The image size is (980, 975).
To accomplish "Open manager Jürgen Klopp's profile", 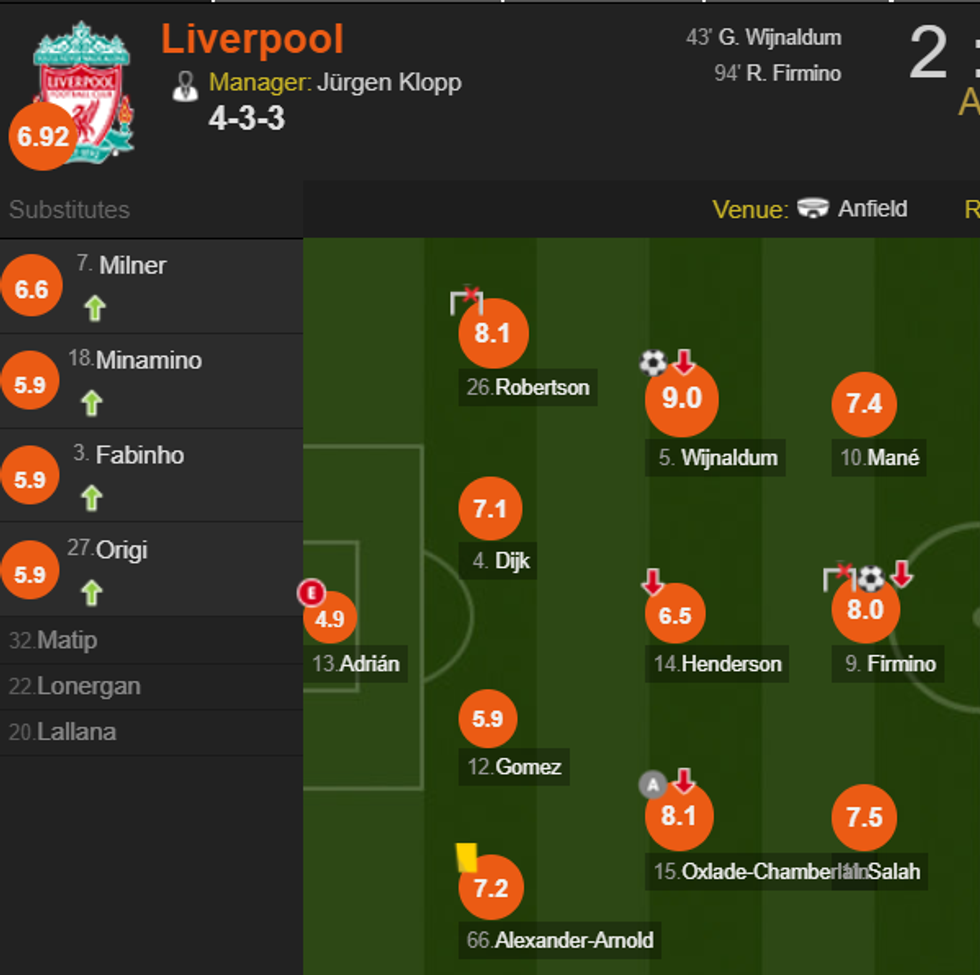I will pos(389,82).
